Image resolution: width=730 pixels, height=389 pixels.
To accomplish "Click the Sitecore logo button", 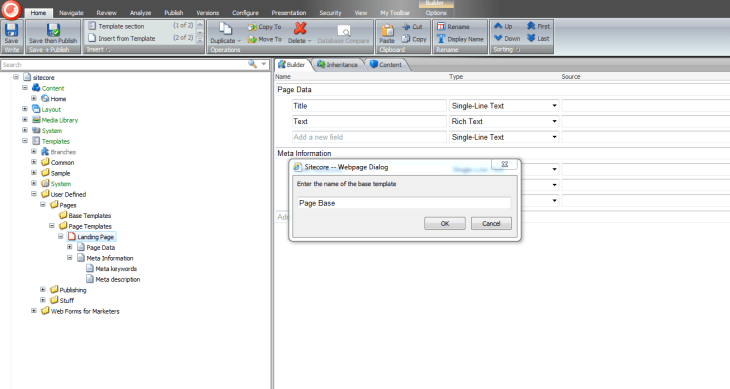I will point(11,9).
